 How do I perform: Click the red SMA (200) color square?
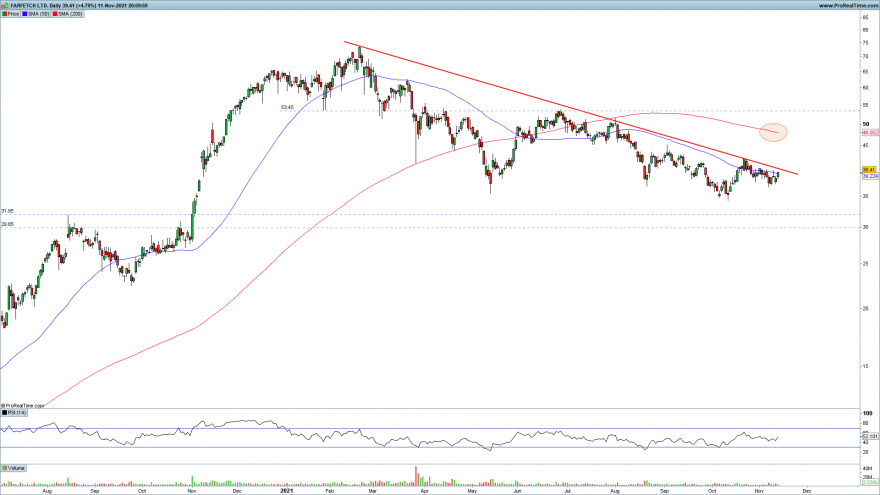55,14
